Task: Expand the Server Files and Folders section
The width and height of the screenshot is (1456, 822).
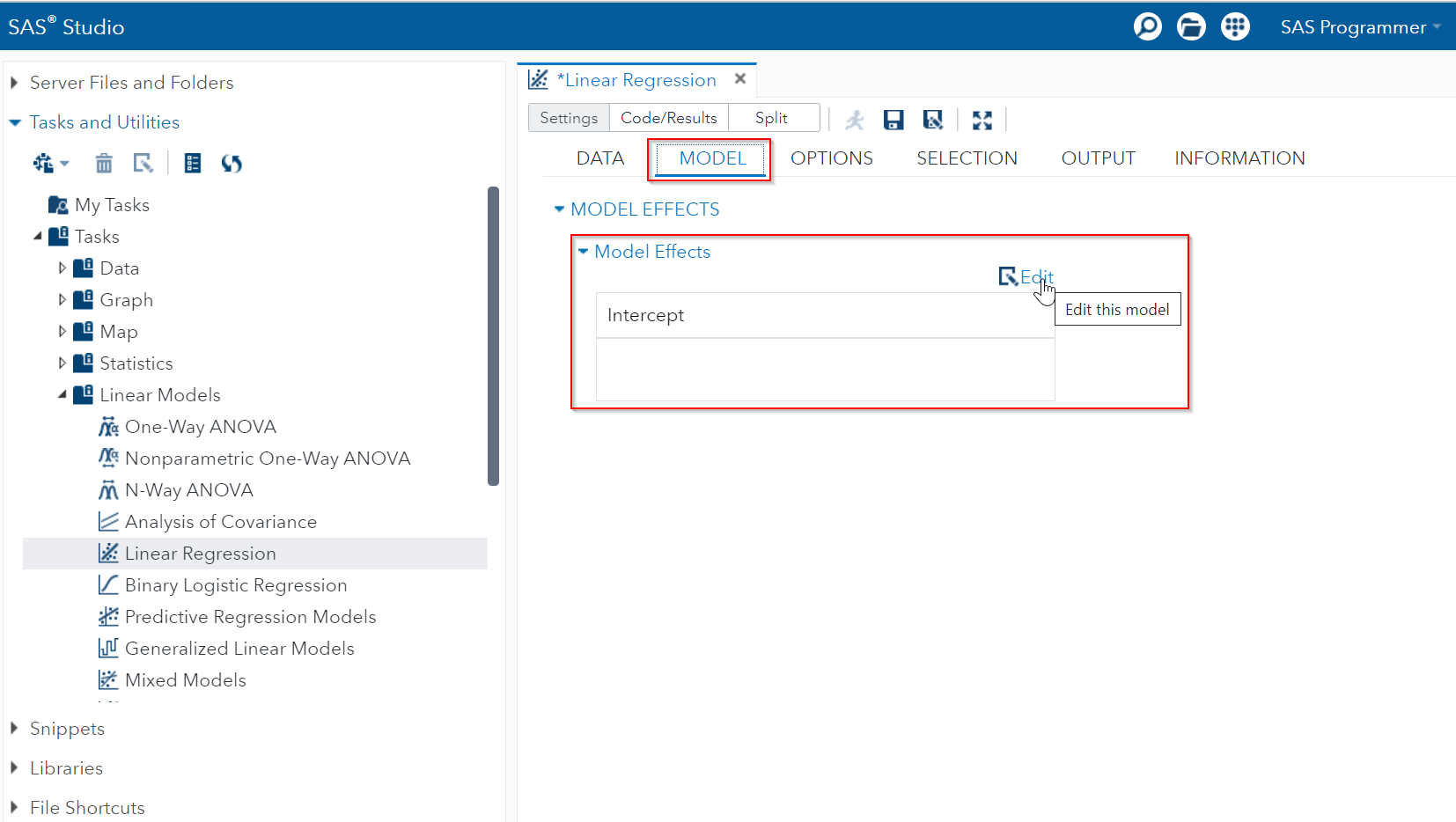Action: pyautogui.click(x=14, y=82)
